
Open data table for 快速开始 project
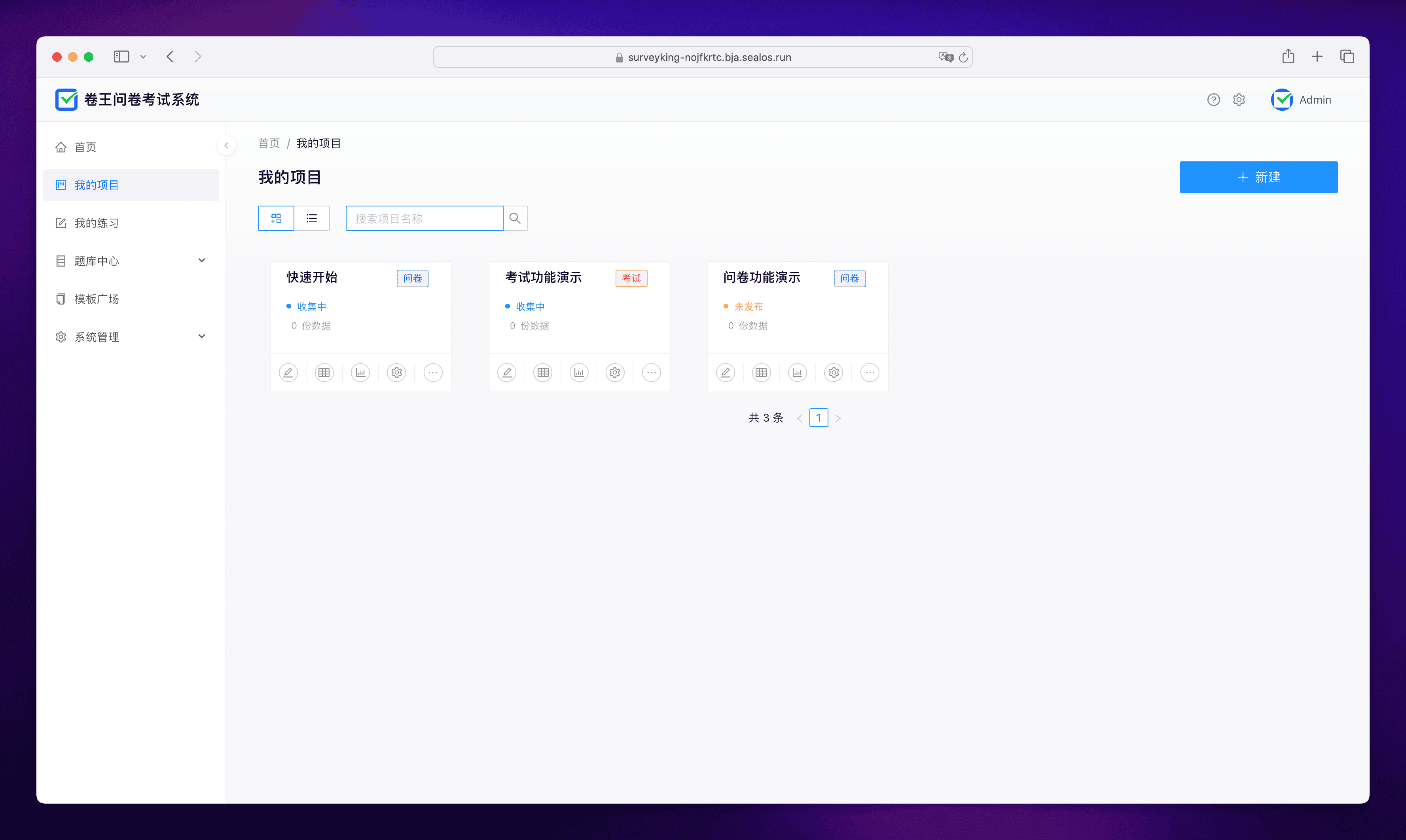[324, 373]
